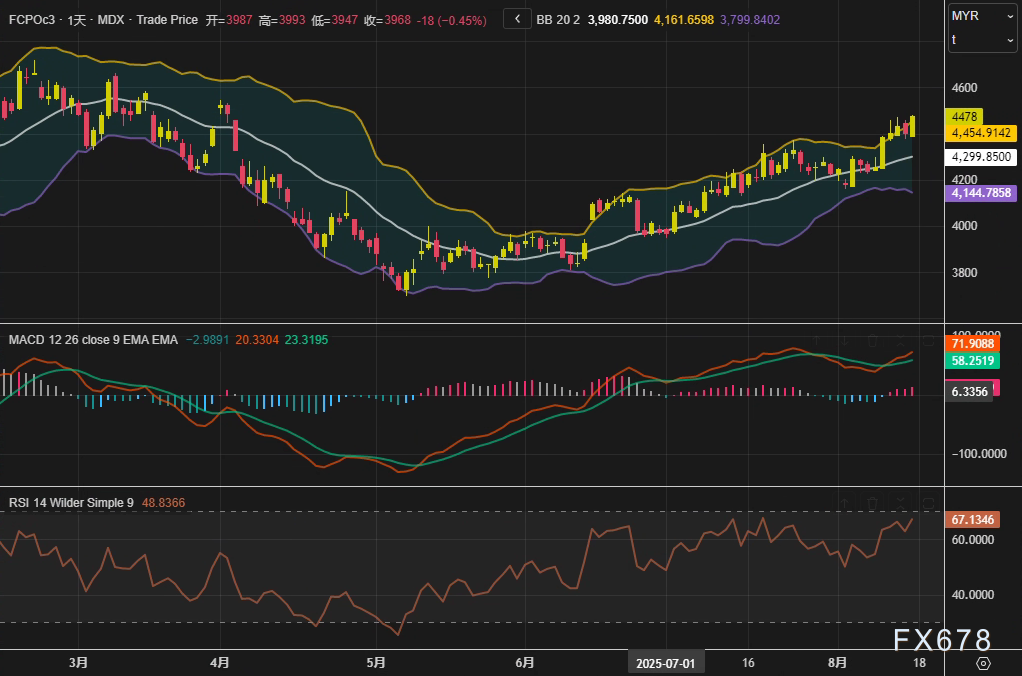
Task: Move the MACD pane down
Action: pyautogui.click(x=843, y=340)
